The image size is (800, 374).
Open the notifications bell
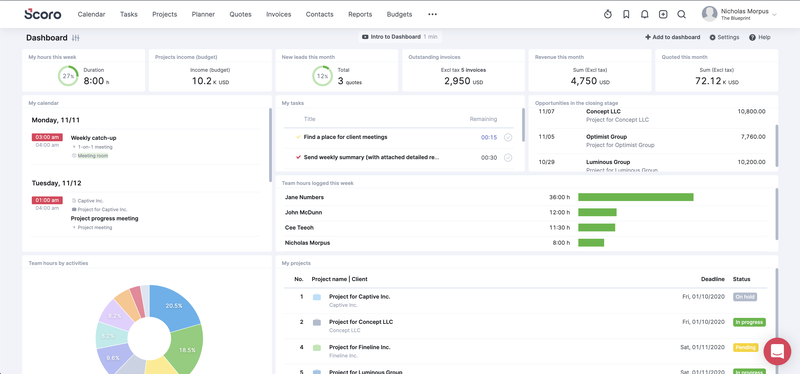pyautogui.click(x=644, y=14)
